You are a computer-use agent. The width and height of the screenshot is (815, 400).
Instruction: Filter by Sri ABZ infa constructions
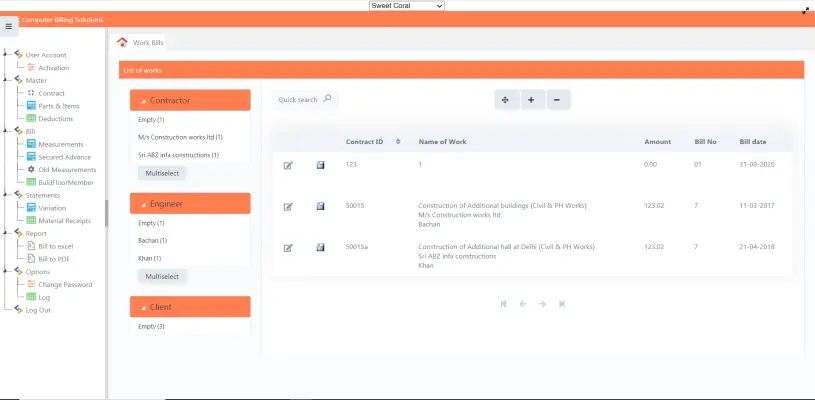tap(178, 155)
